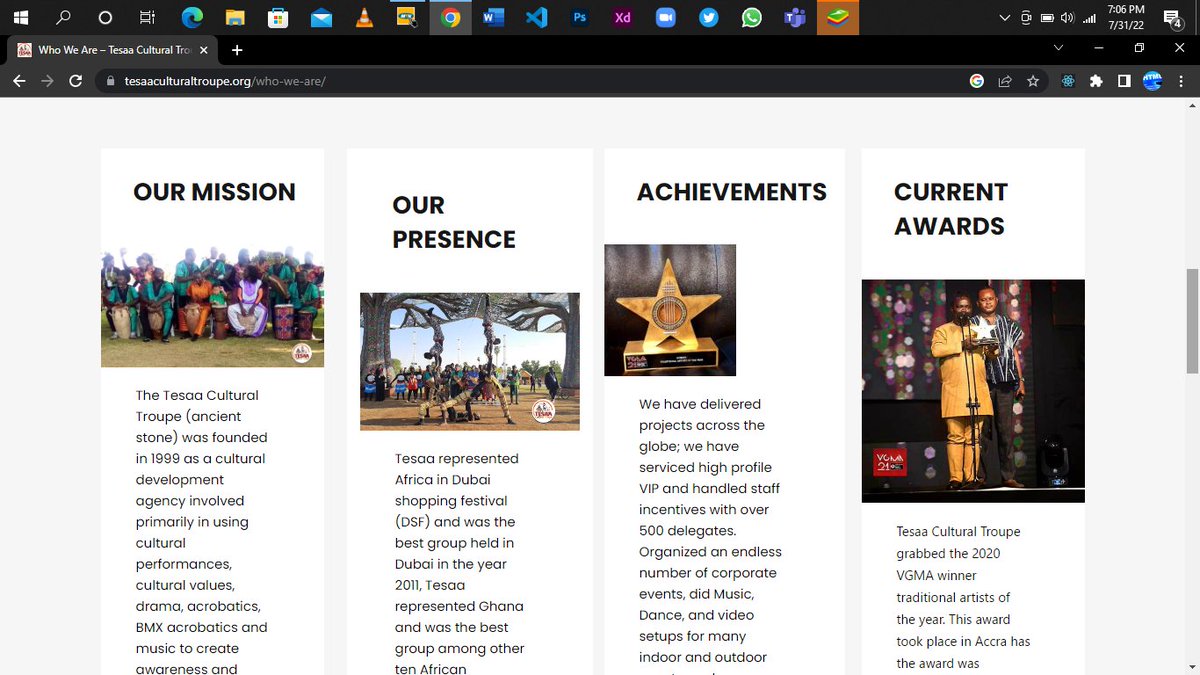Open Visual Studio Code from the taskbar
The width and height of the screenshot is (1200, 675).
[x=537, y=17]
